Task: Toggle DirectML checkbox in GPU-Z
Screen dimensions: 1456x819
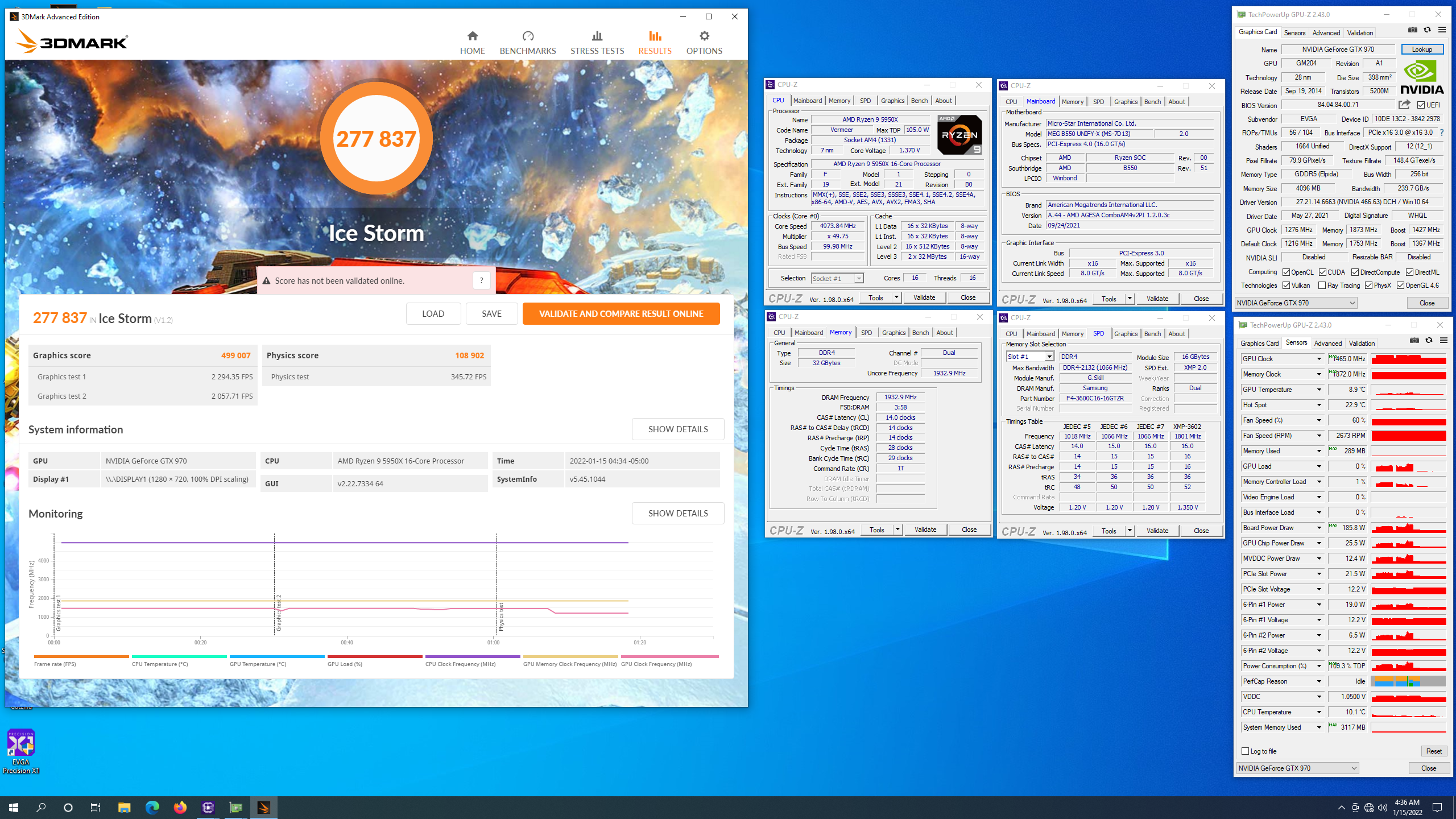Action: [x=1409, y=272]
